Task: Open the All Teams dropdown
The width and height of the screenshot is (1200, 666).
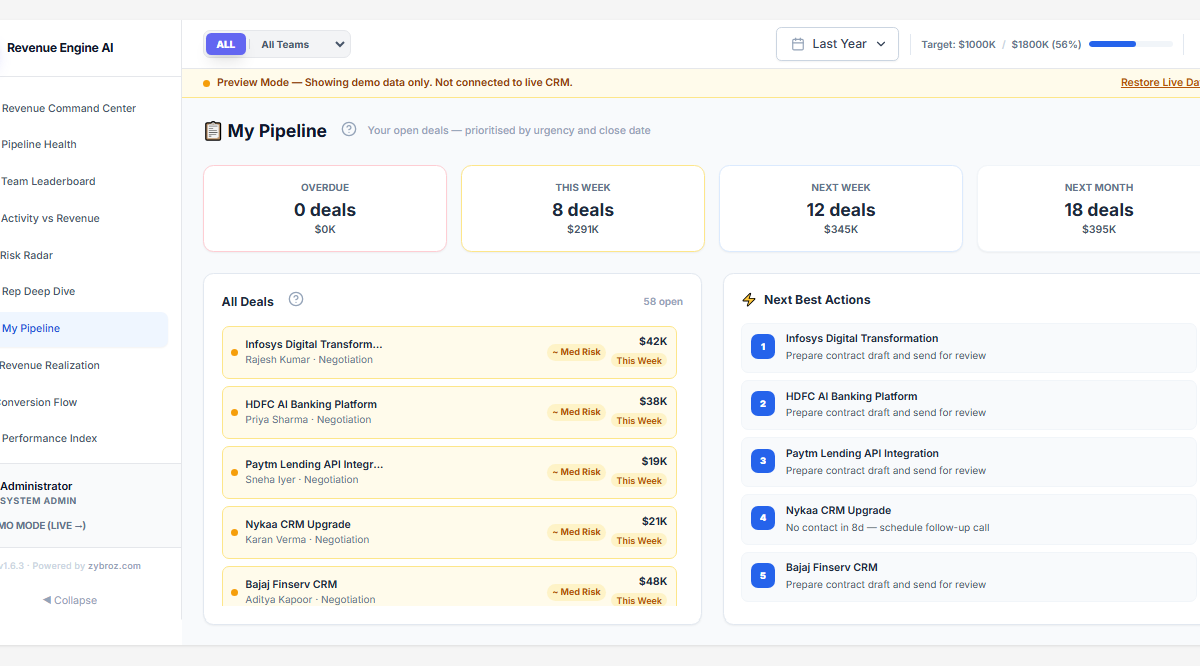Action: (299, 44)
